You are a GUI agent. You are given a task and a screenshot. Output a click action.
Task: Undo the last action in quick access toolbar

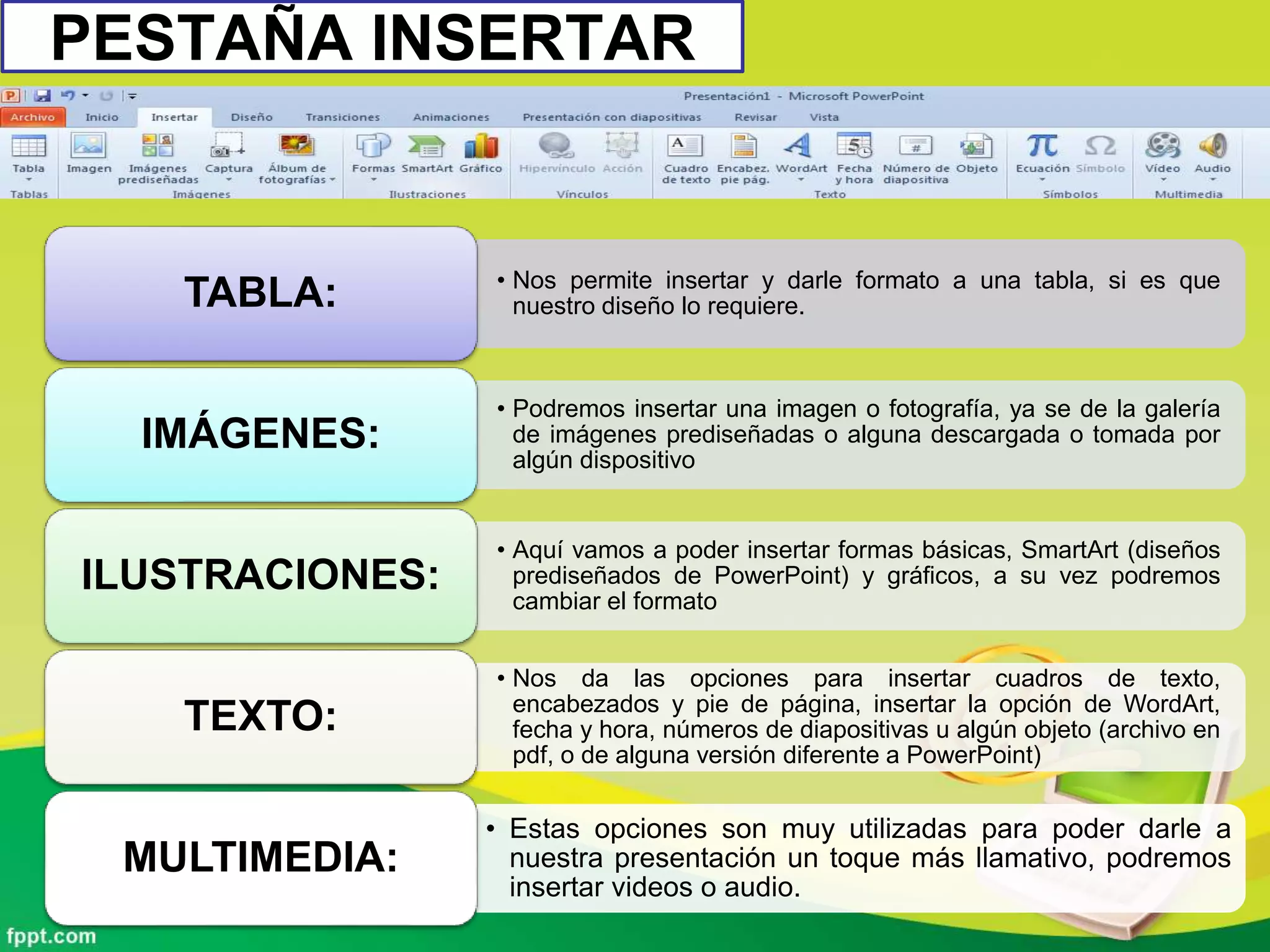coord(68,95)
